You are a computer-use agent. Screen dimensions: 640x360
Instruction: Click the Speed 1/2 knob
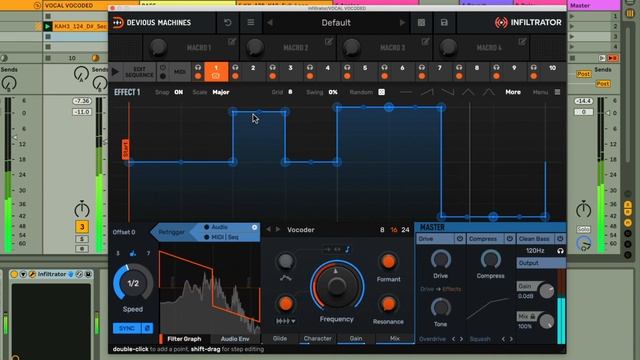point(133,283)
